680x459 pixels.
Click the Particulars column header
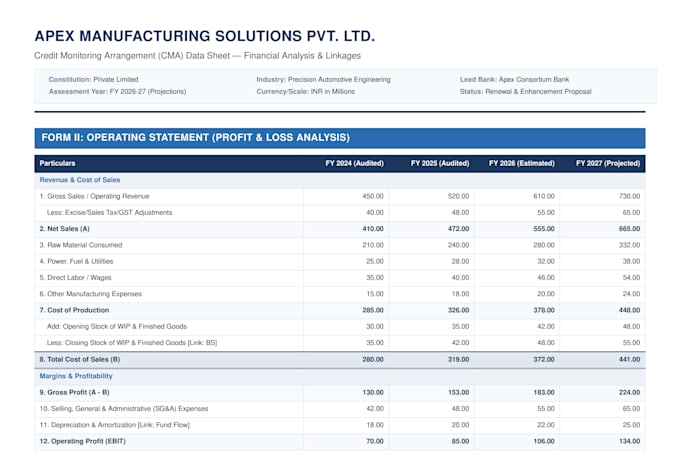click(57, 163)
